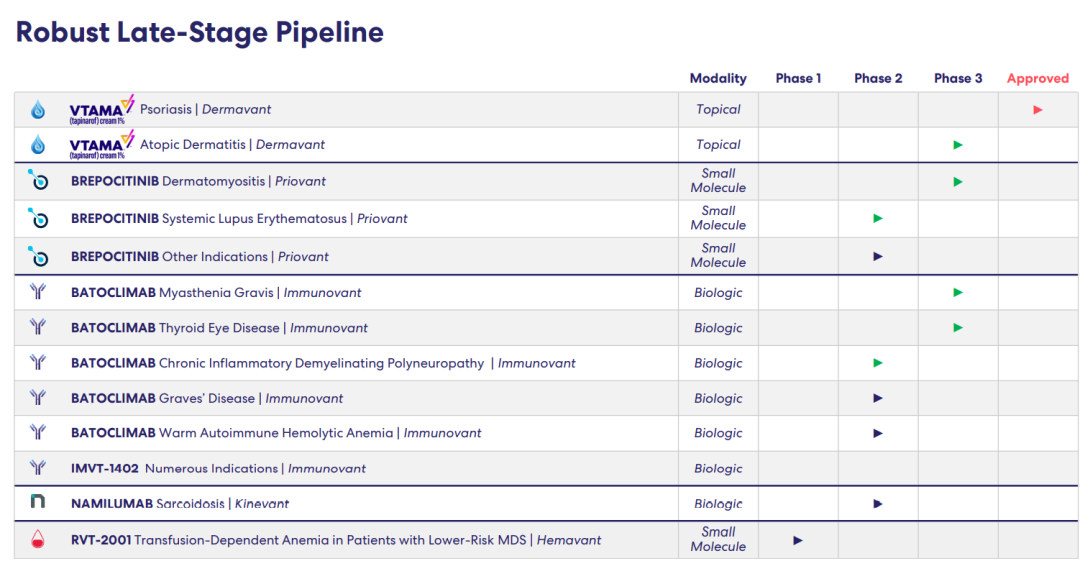Click the dark Phase 2 arrow for Graves' Disease
Image resolution: width=1080 pixels, height=561 pixels.
click(x=878, y=398)
